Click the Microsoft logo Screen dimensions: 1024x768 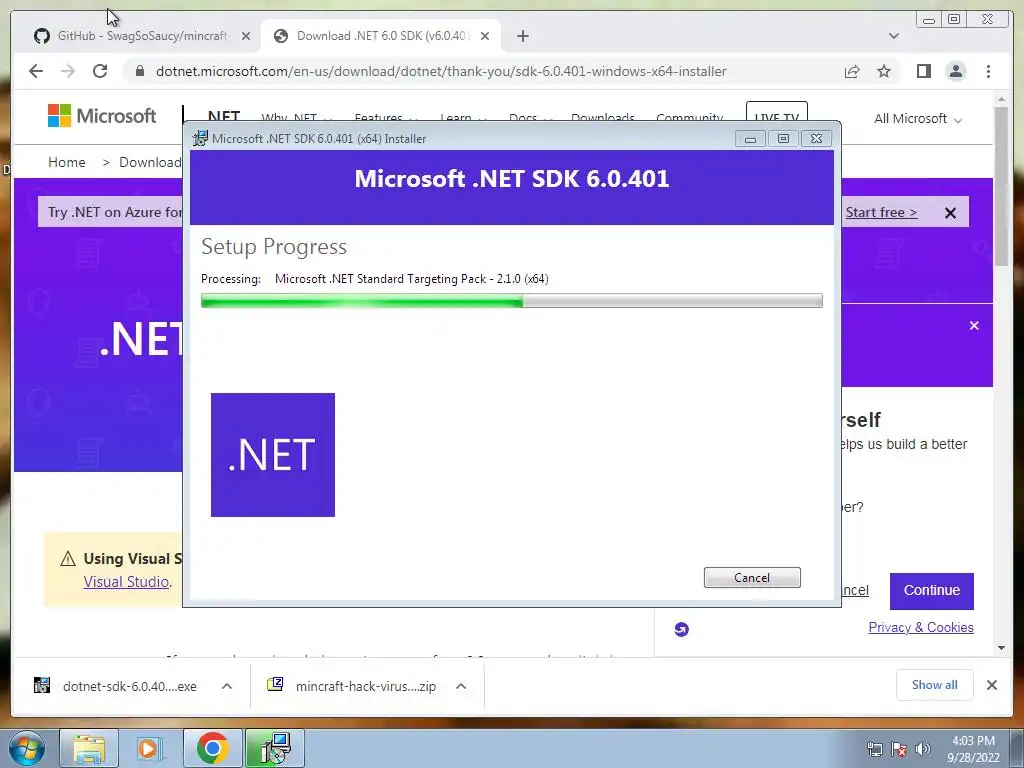102,116
